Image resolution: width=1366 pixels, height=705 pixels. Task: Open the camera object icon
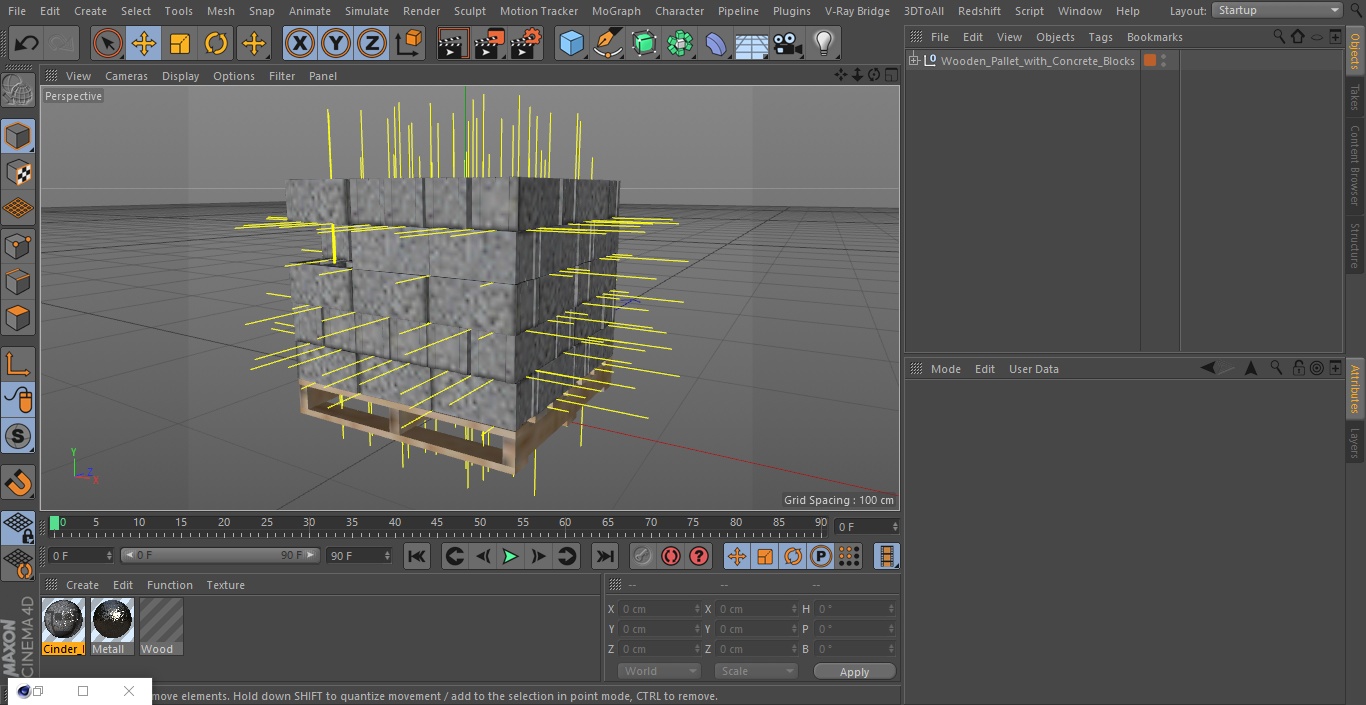(787, 44)
